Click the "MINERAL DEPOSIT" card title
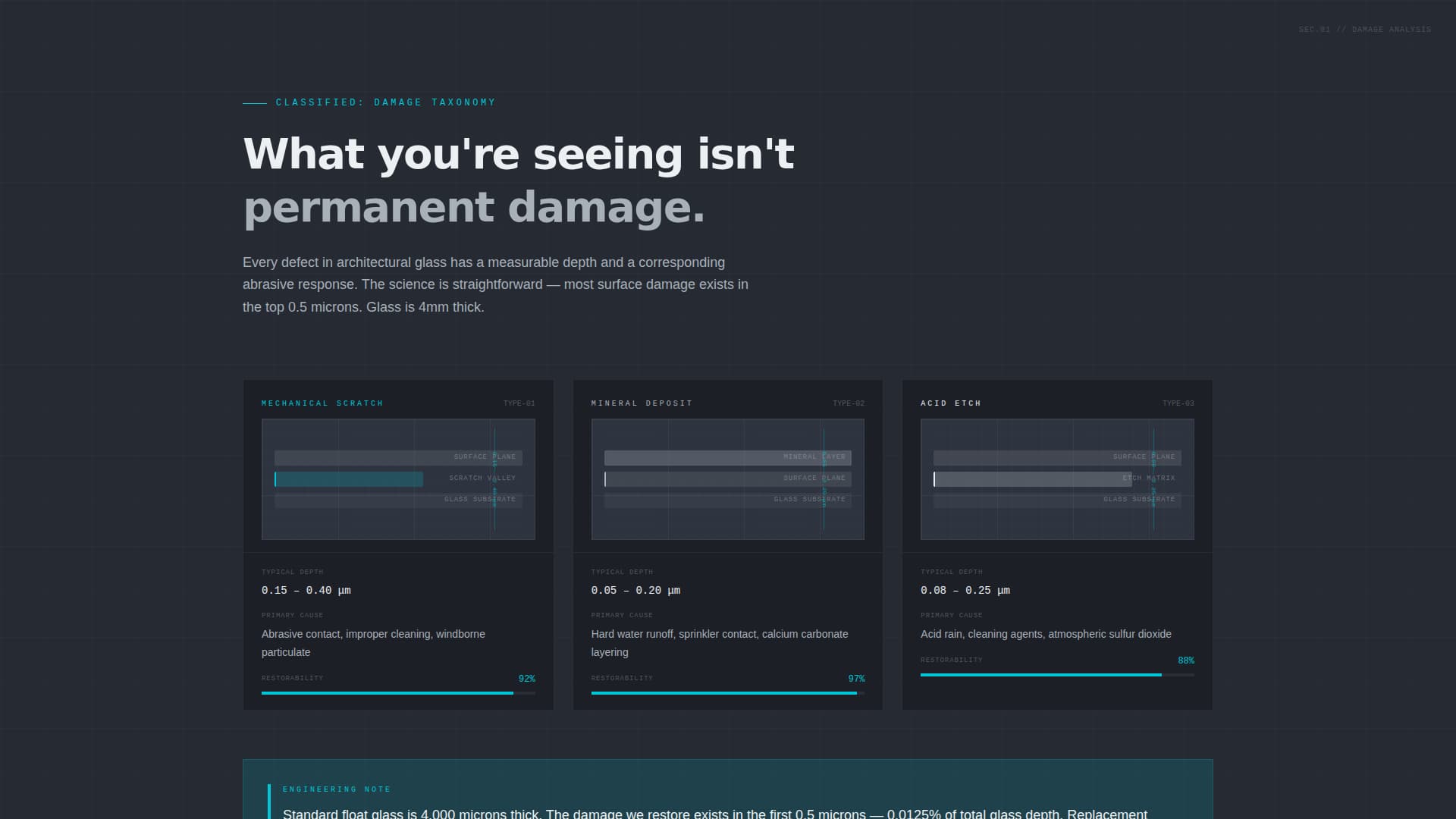 (x=642, y=403)
